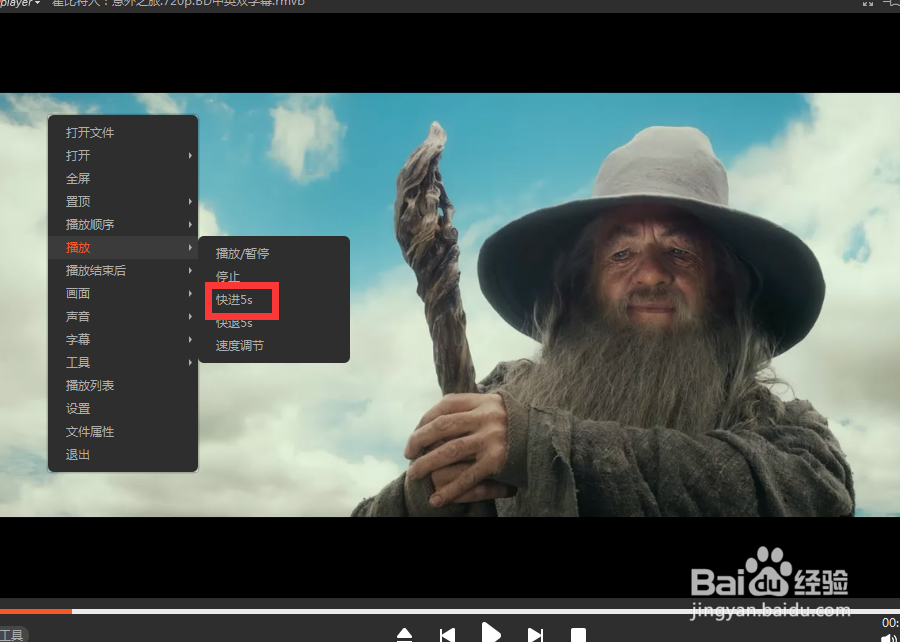Click the next track button

click(x=535, y=635)
